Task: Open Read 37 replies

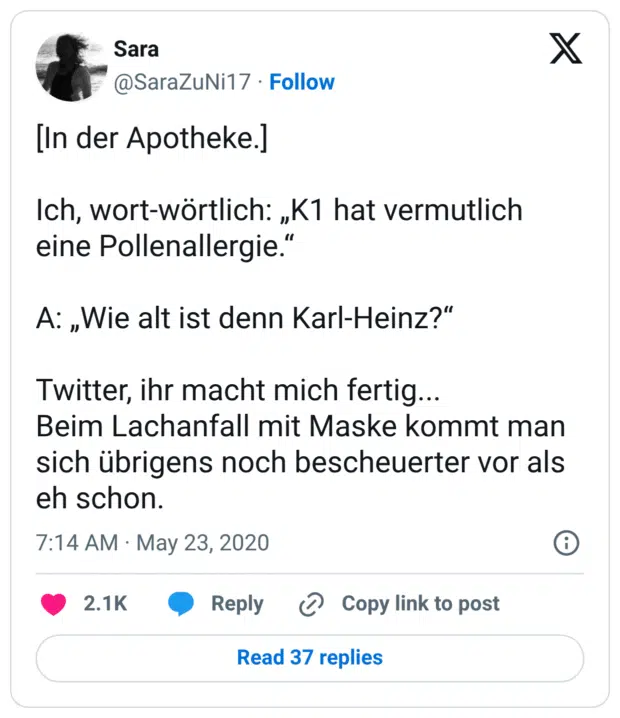Action: click(310, 658)
